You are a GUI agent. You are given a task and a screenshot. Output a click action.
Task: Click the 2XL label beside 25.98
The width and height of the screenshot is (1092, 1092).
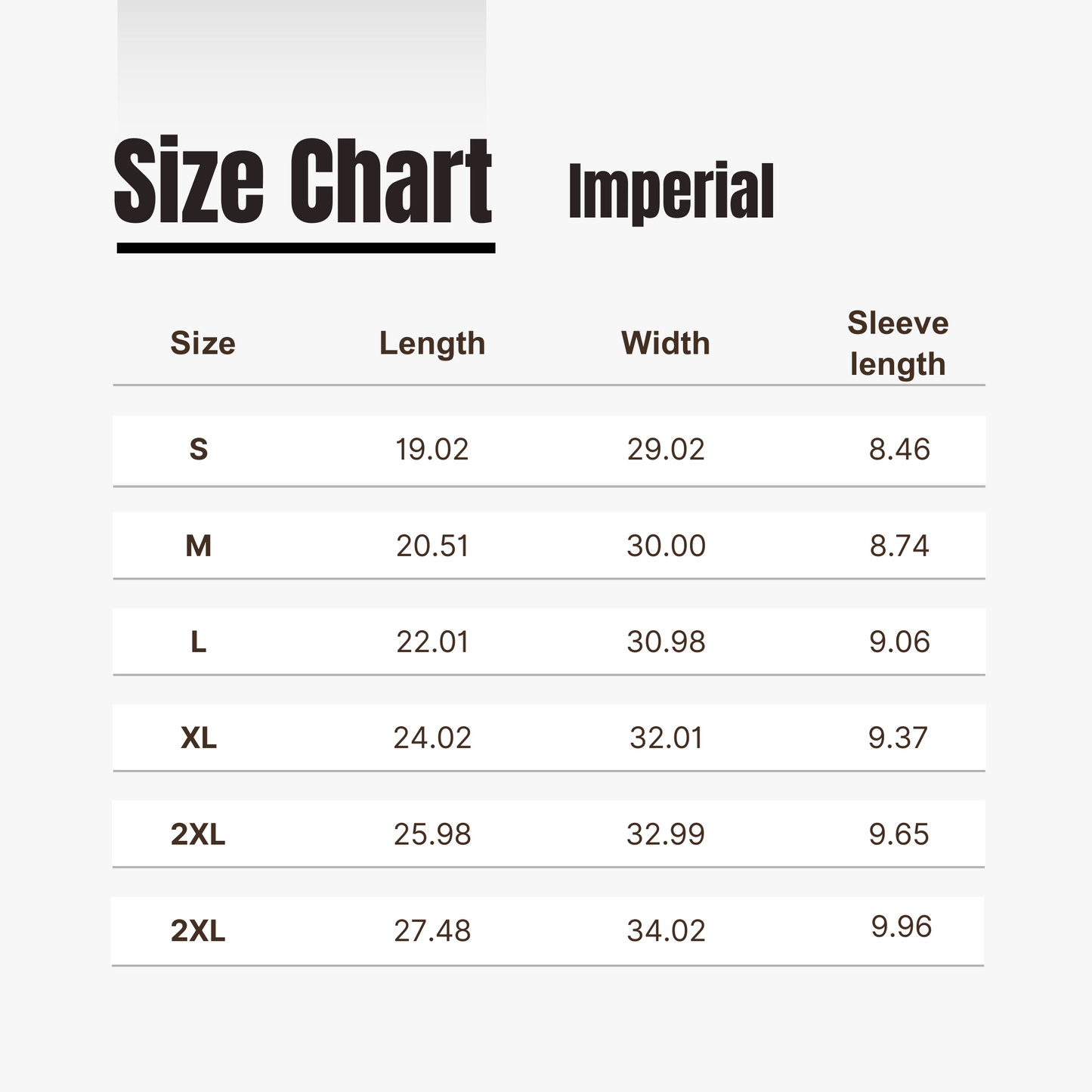tap(198, 835)
